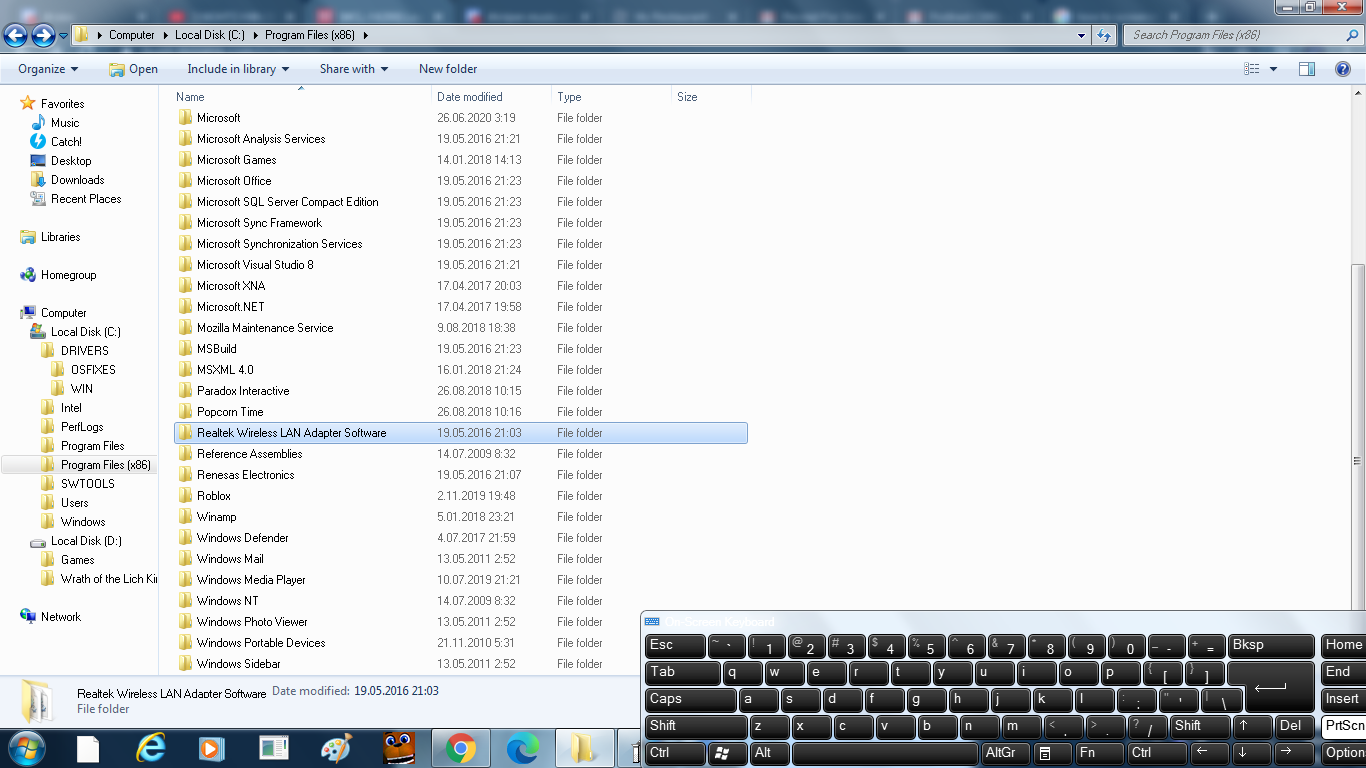
Task: Open the Organize dropdown menu
Action: (48, 69)
